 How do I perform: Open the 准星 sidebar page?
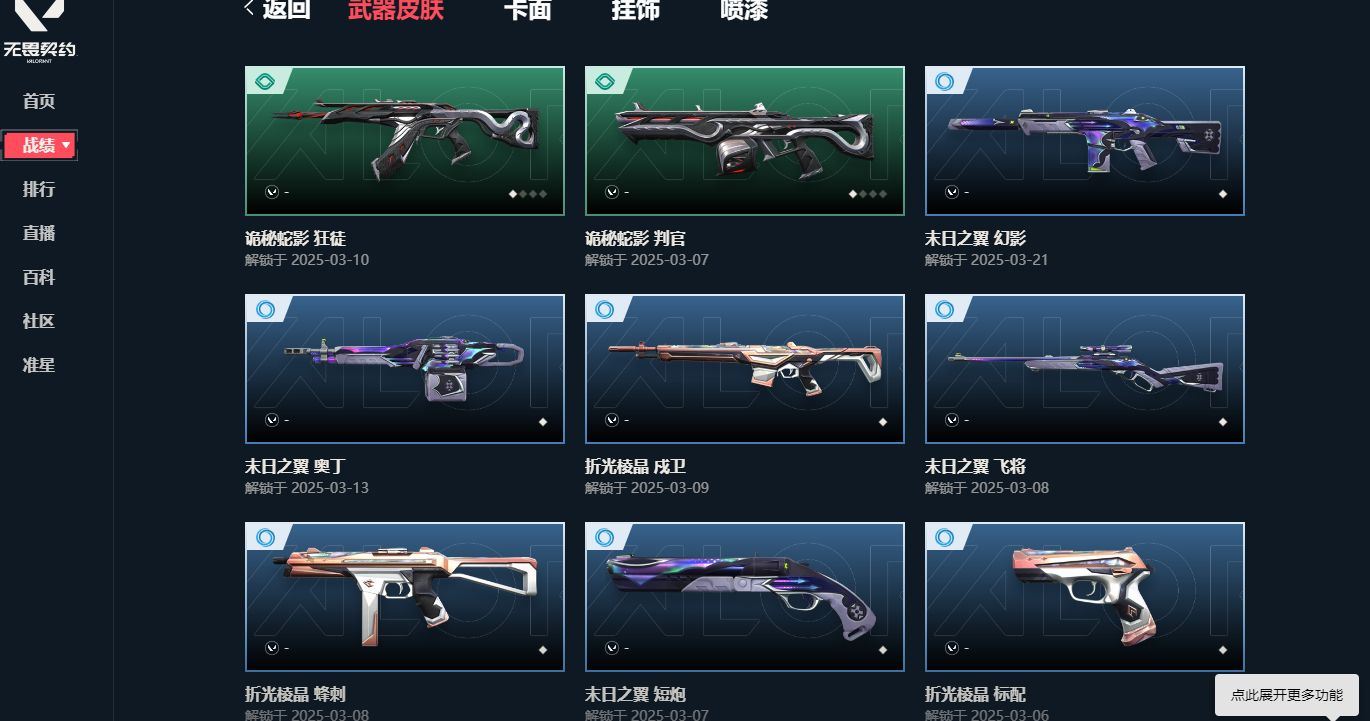coord(39,366)
